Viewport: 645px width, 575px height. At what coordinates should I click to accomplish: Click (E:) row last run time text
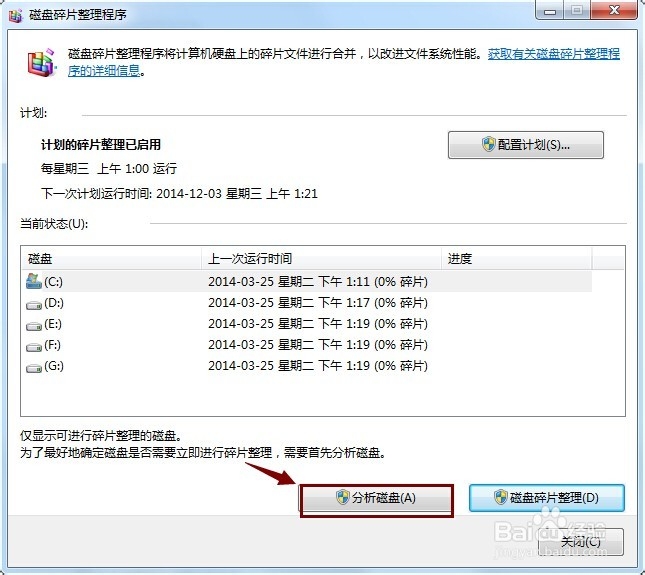tap(318, 324)
